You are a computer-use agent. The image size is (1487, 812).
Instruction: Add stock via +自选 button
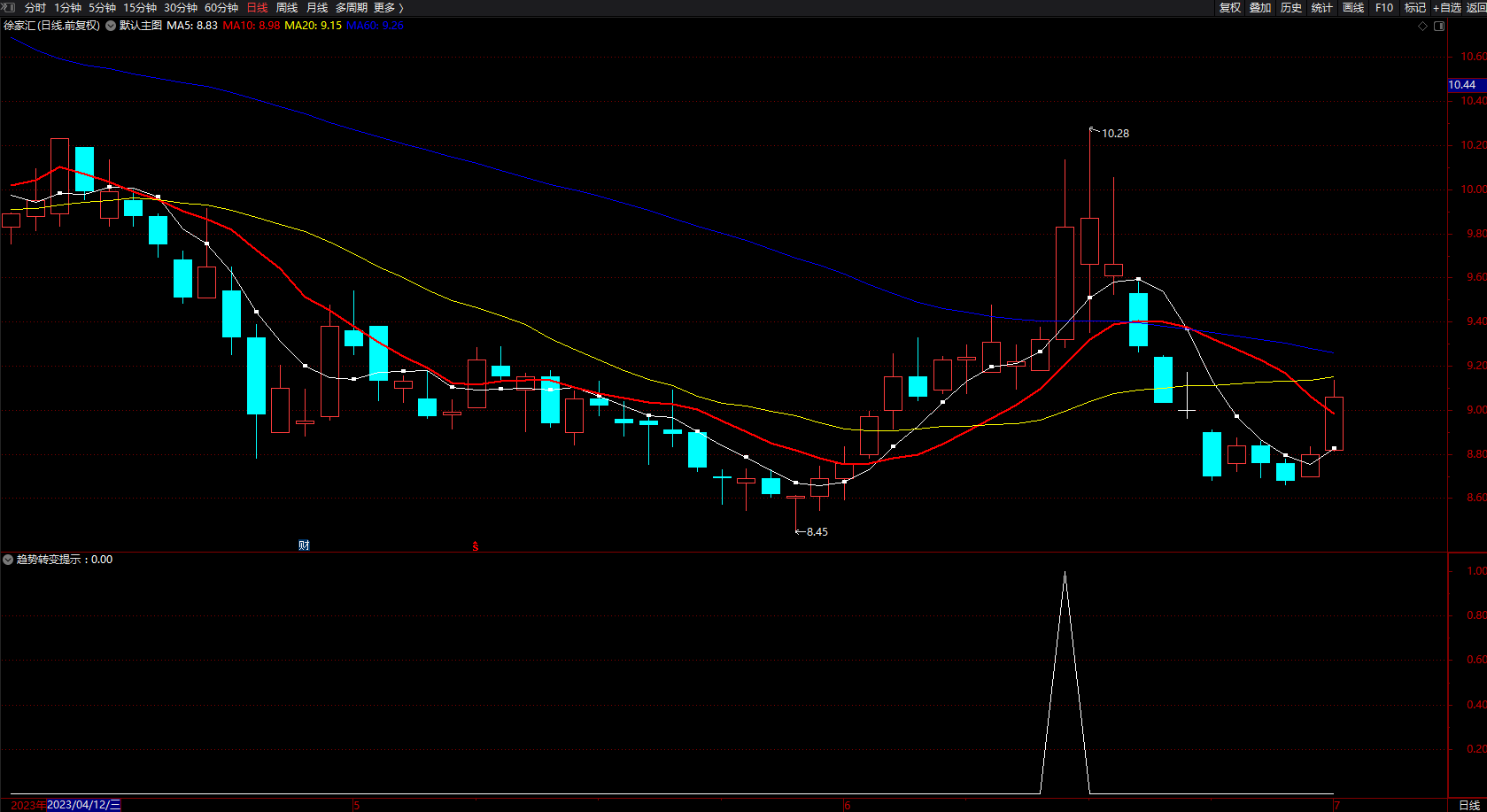(x=1447, y=7)
